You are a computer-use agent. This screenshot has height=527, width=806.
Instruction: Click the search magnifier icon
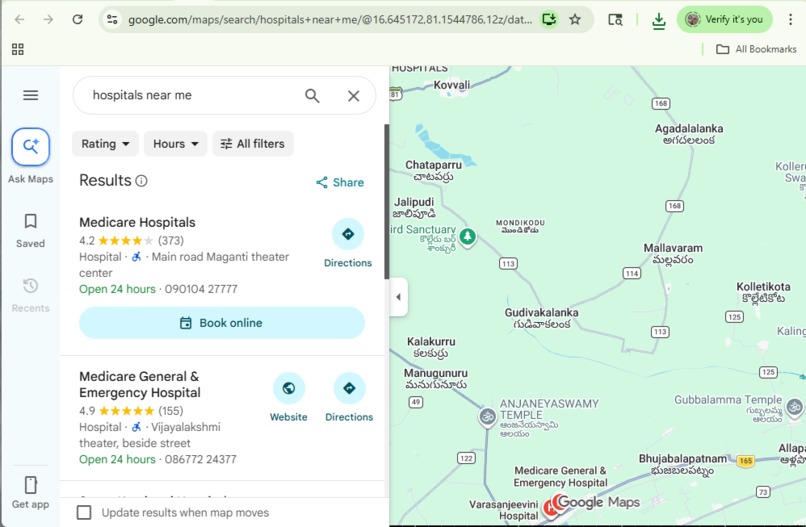(312, 96)
